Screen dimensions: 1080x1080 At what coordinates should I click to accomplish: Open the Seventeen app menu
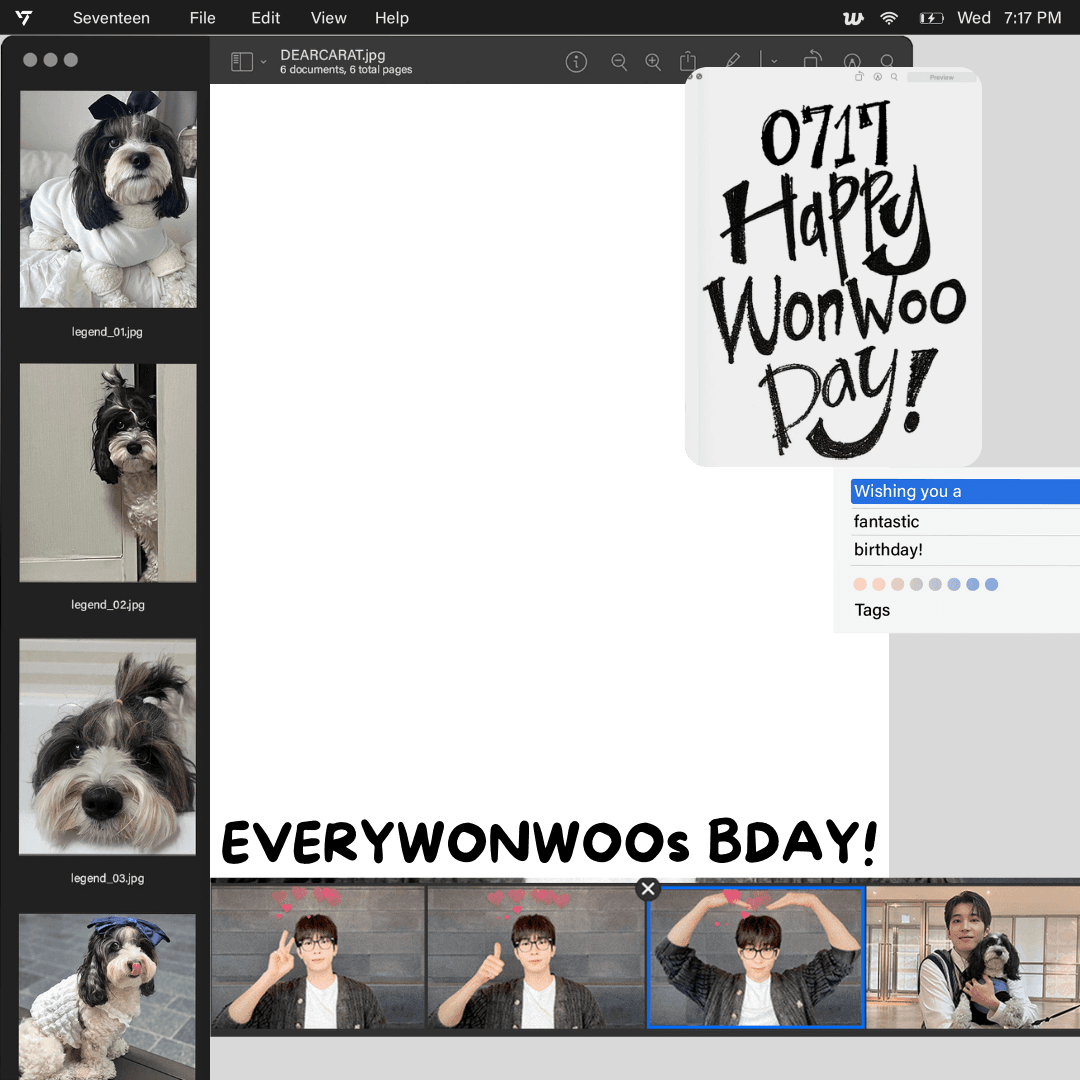(x=111, y=18)
